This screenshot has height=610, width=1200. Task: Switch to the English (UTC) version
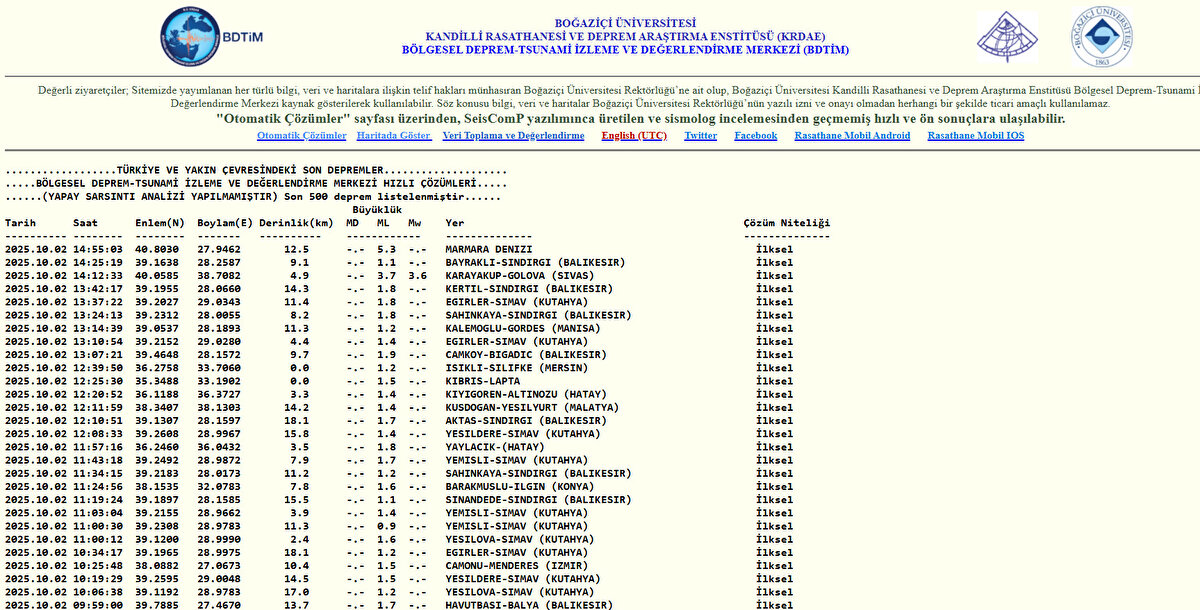click(634, 136)
